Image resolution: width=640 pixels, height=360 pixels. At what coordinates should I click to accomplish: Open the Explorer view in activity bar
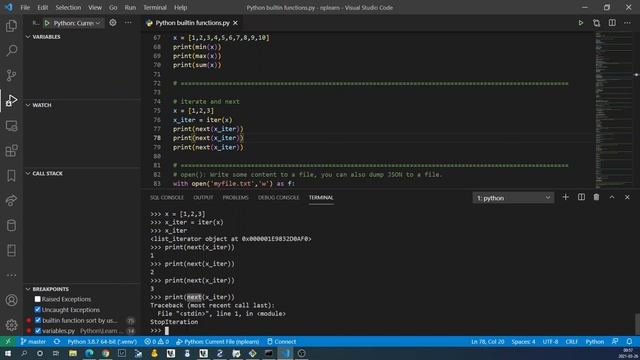click(x=11, y=26)
